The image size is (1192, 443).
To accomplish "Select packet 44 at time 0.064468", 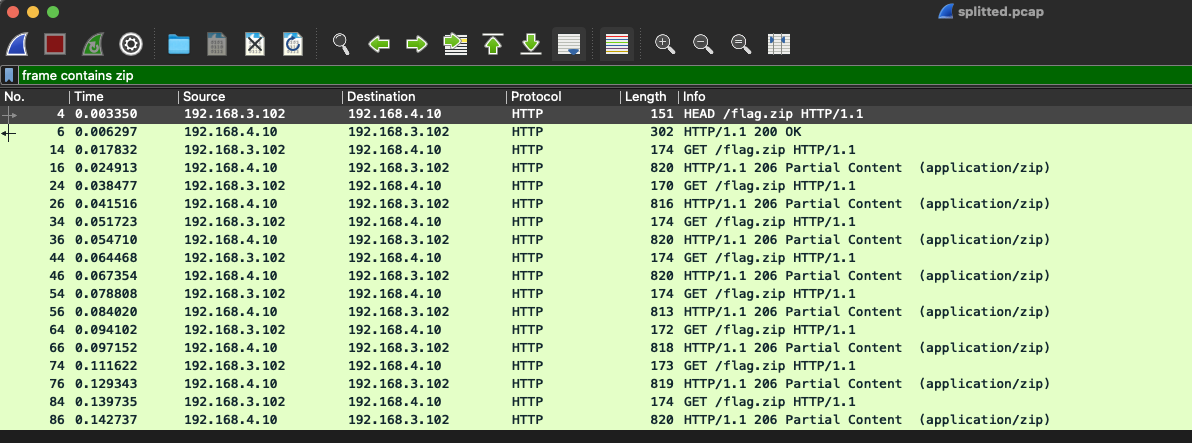I will coord(596,258).
